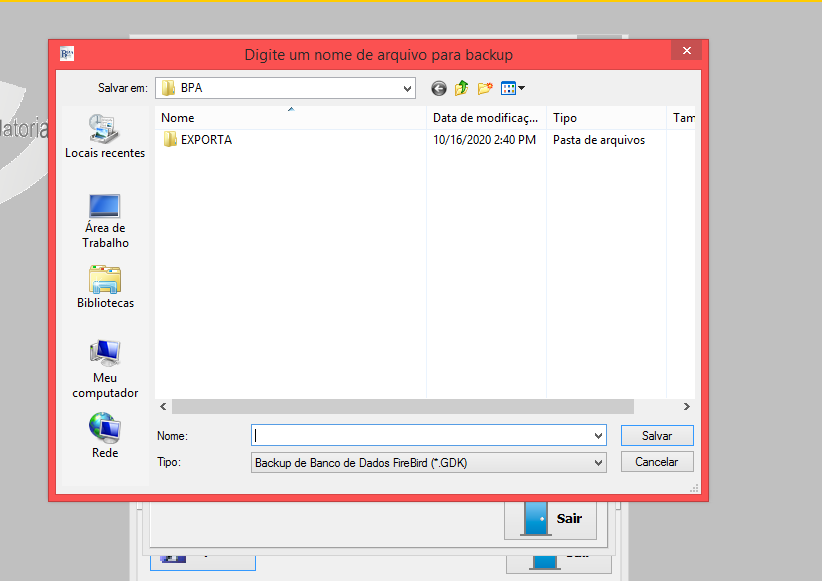
Task: Click the Nome filename input field
Action: coord(420,436)
